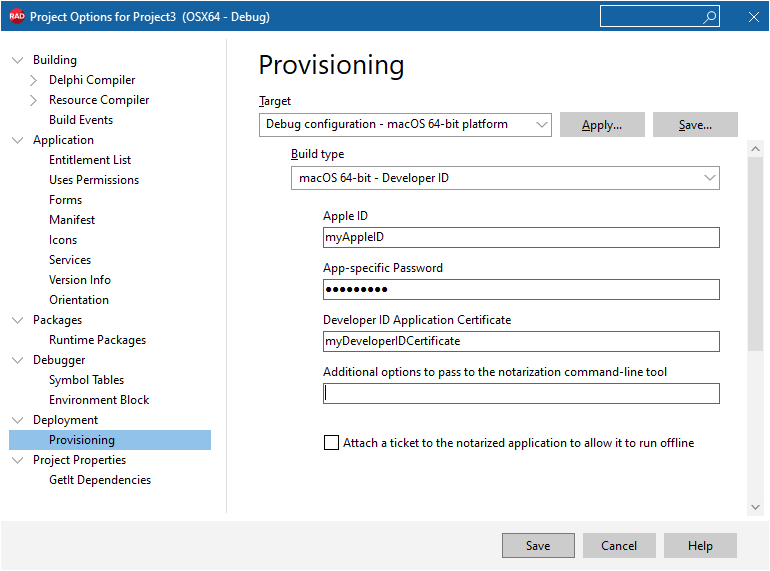Select the Provisioning tree item
This screenshot has height=571, width=770.
(110, 440)
